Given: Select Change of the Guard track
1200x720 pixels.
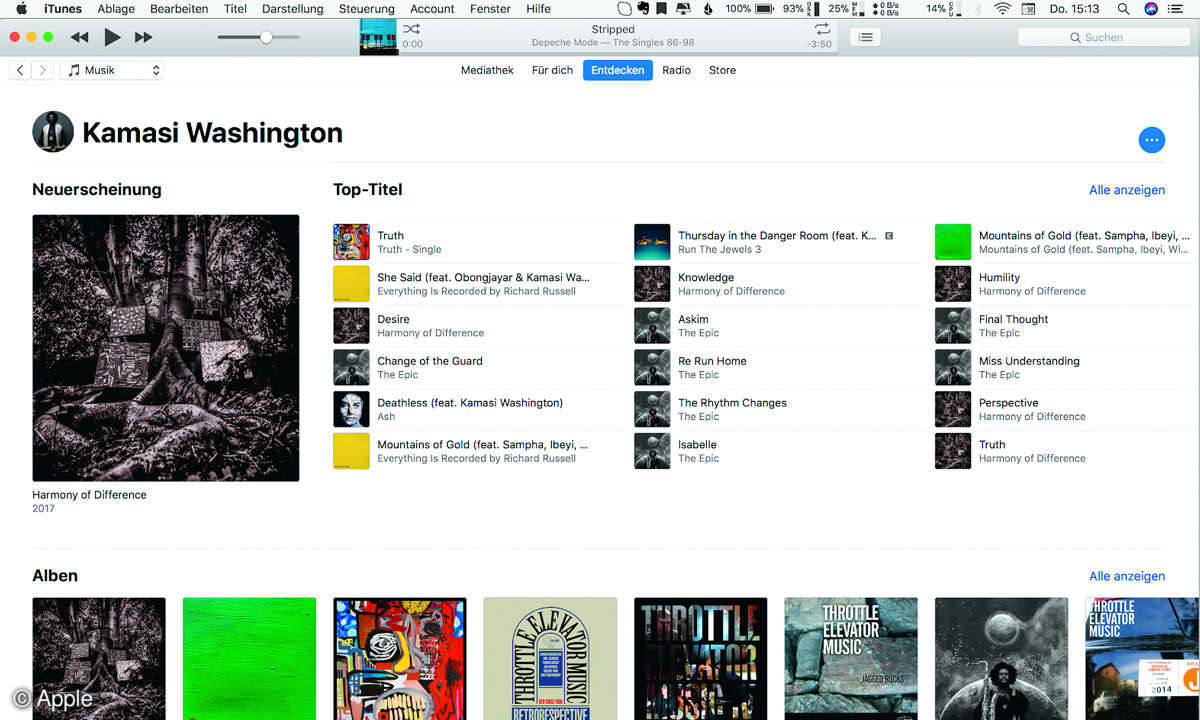Looking at the screenshot, I should coord(478,368).
